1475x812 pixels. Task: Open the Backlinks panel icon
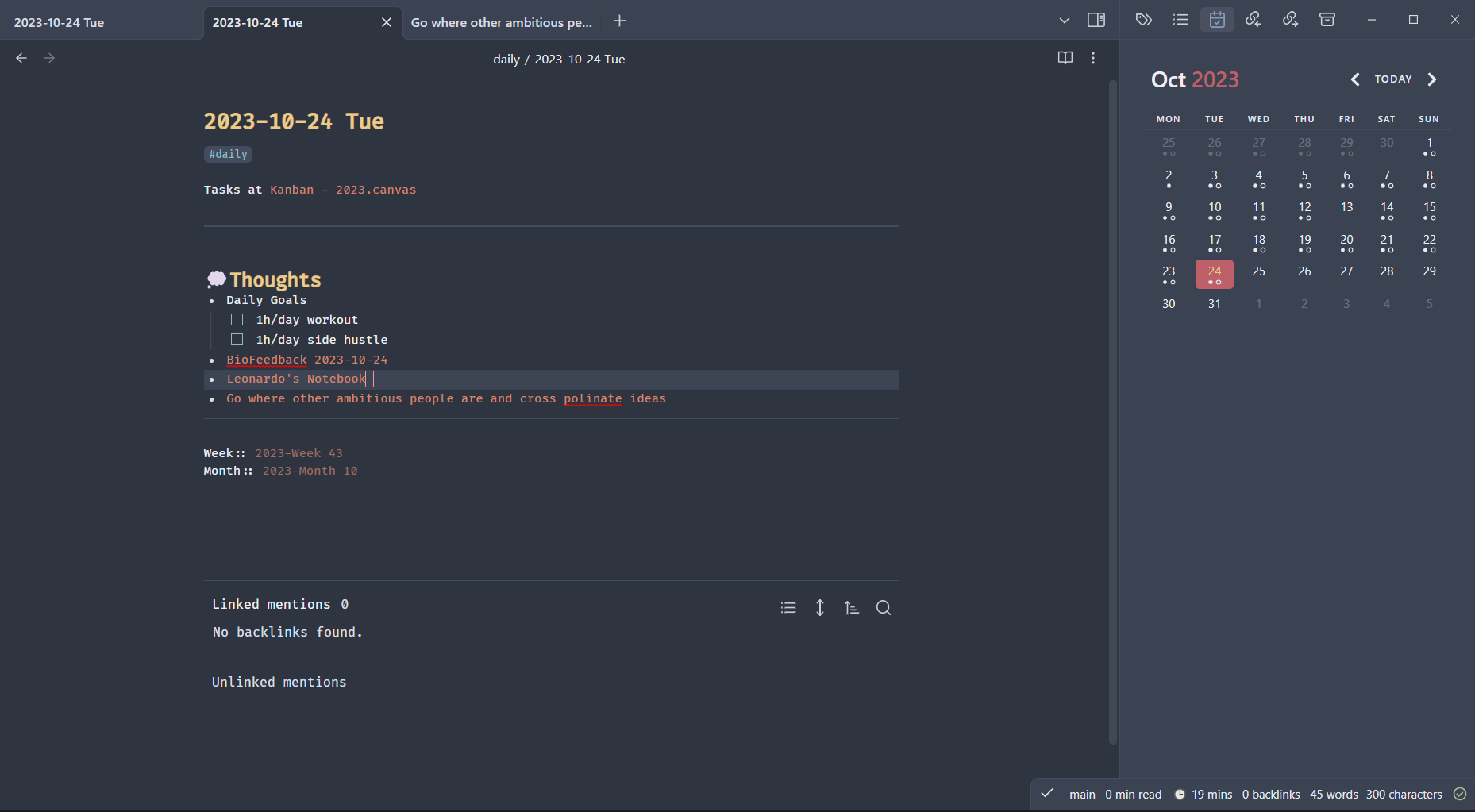tap(1254, 20)
